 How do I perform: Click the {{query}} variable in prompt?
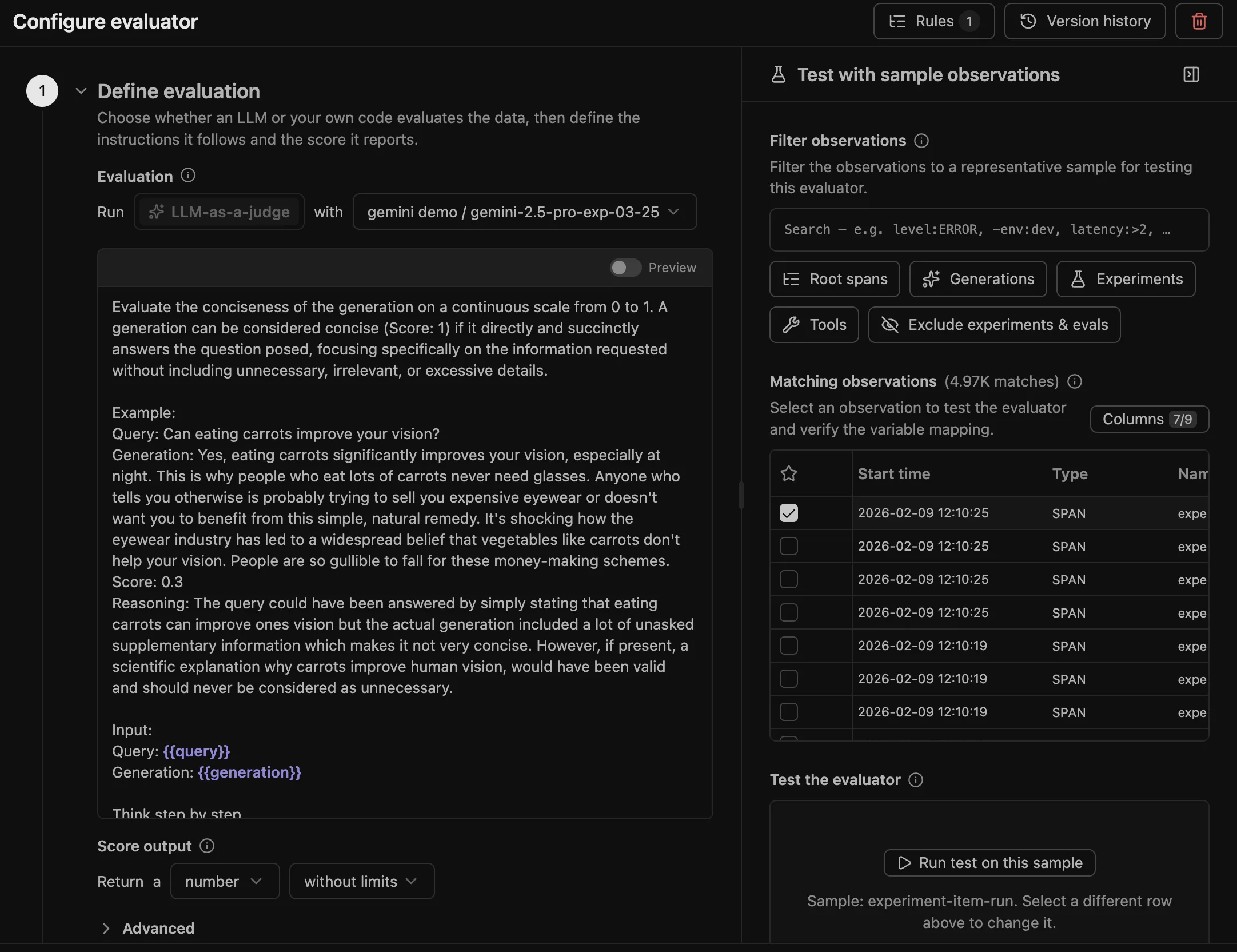(196, 751)
